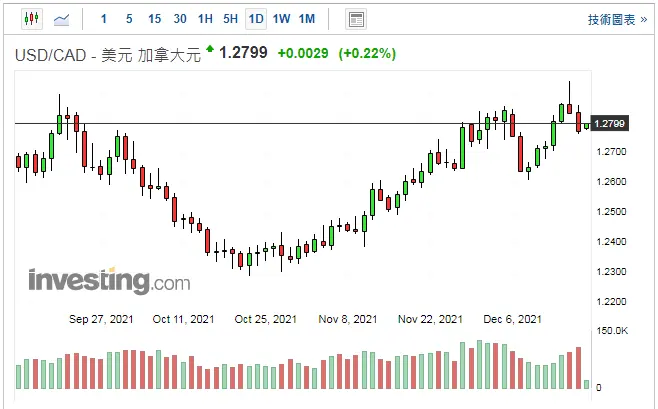Click the Nov 8, 2021 date axis label
This screenshot has height=409, width=658.
tap(349, 319)
